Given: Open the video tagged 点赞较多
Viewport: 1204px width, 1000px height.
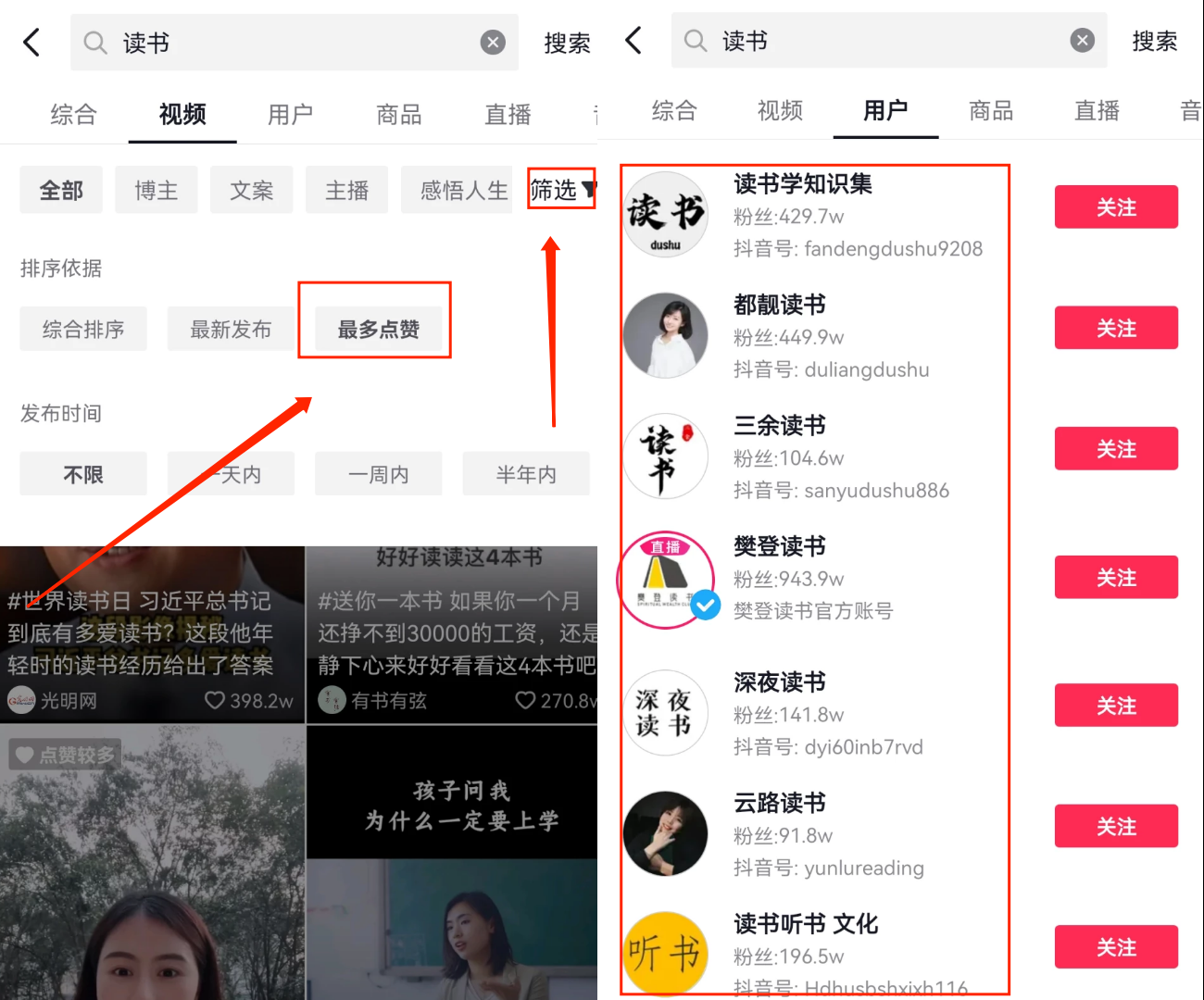Looking at the screenshot, I should (152, 863).
